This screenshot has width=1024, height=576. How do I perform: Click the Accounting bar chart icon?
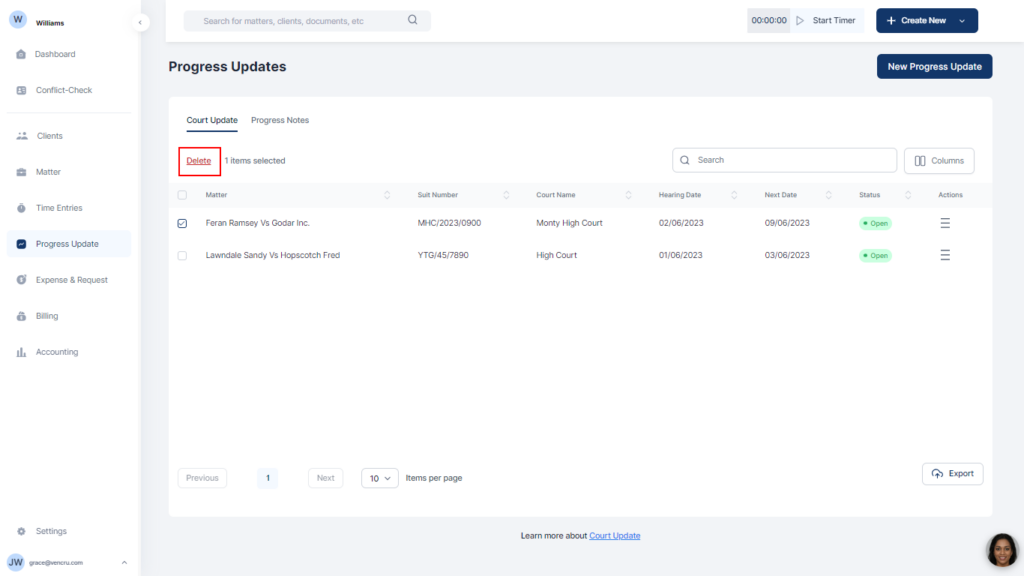[x=21, y=352]
